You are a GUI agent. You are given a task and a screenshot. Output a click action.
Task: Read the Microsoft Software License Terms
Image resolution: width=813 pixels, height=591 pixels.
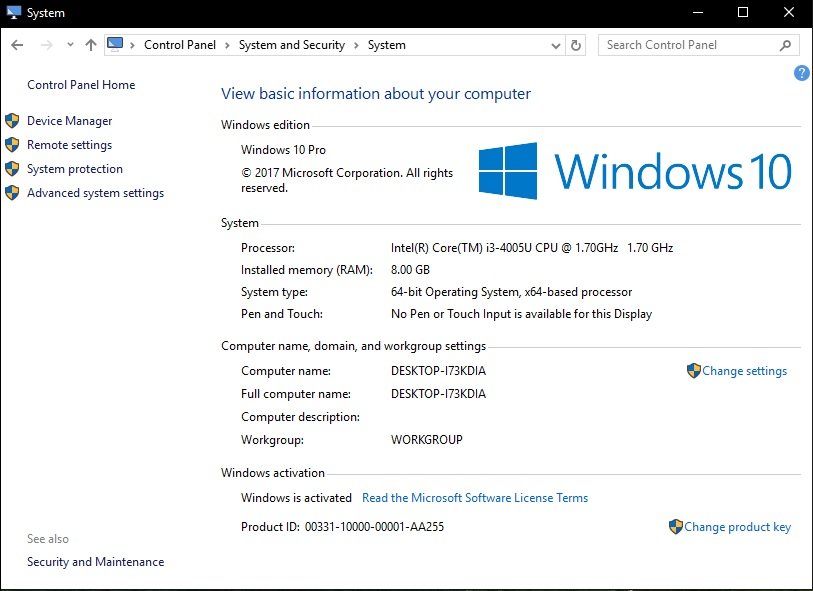(475, 498)
